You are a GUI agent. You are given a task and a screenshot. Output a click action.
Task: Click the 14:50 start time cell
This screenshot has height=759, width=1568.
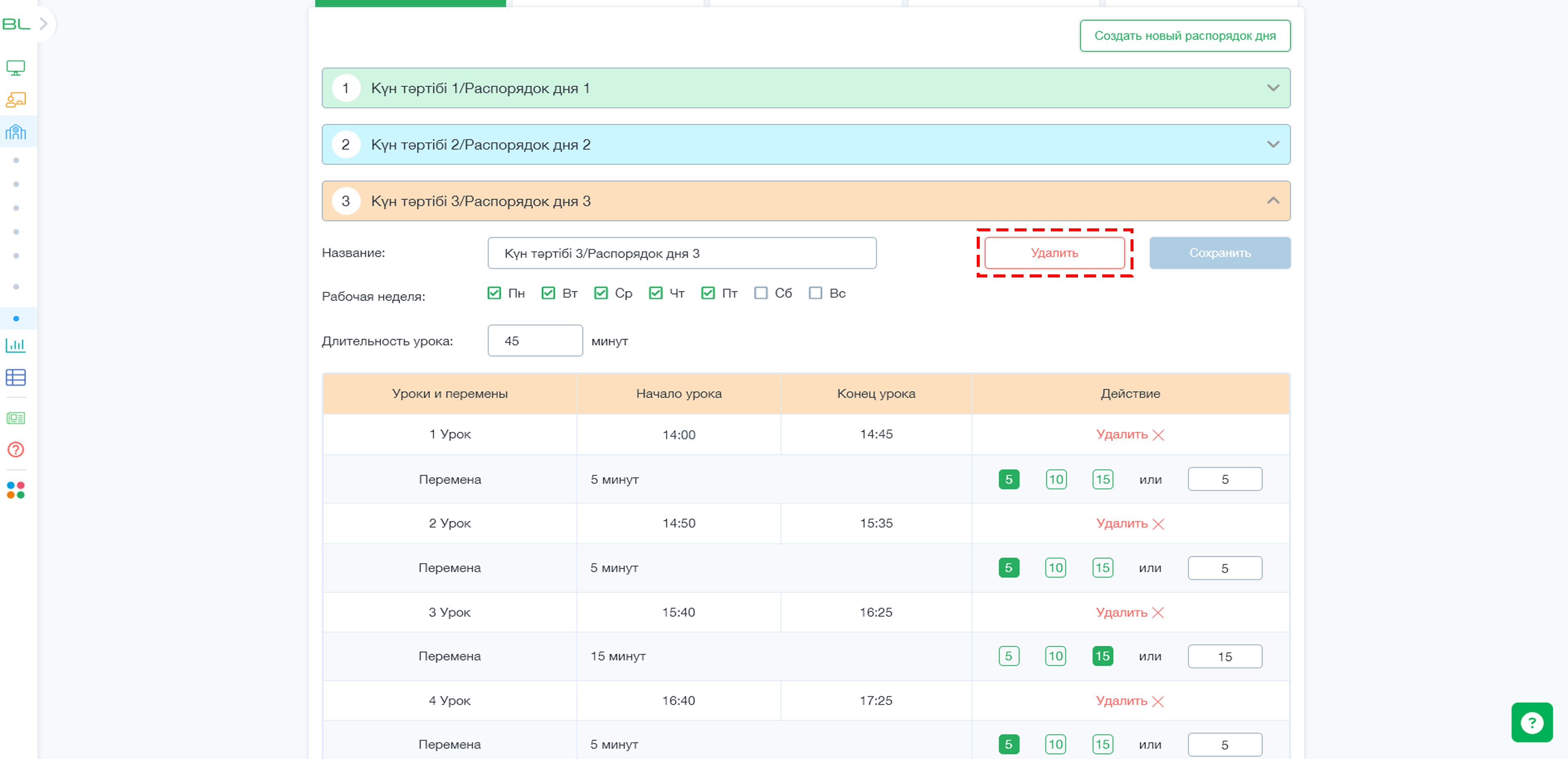pyautogui.click(x=679, y=523)
